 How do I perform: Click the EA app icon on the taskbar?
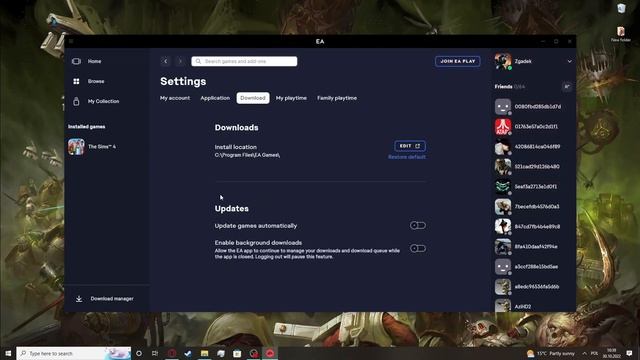tap(270, 353)
